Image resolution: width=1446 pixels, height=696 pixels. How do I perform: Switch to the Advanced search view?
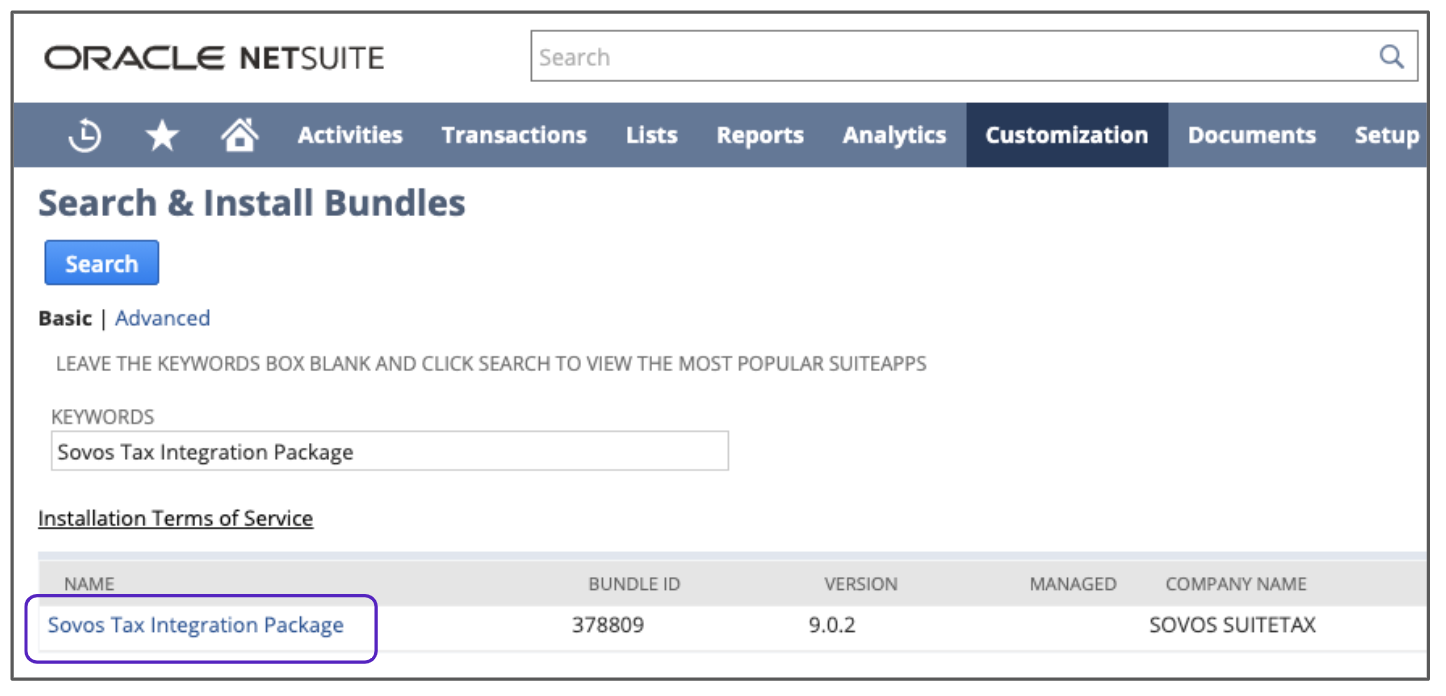coord(162,318)
